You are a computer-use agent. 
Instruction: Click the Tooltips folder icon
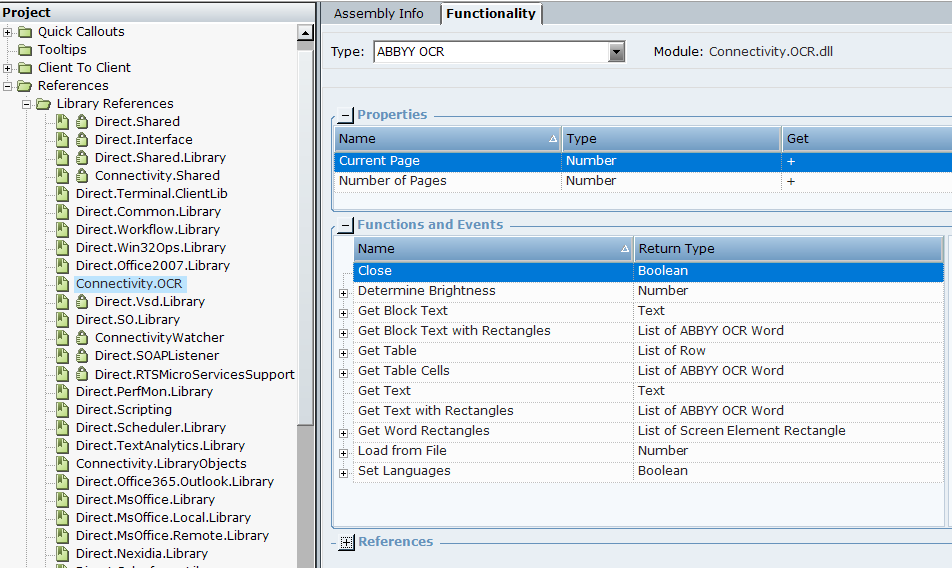(x=24, y=50)
